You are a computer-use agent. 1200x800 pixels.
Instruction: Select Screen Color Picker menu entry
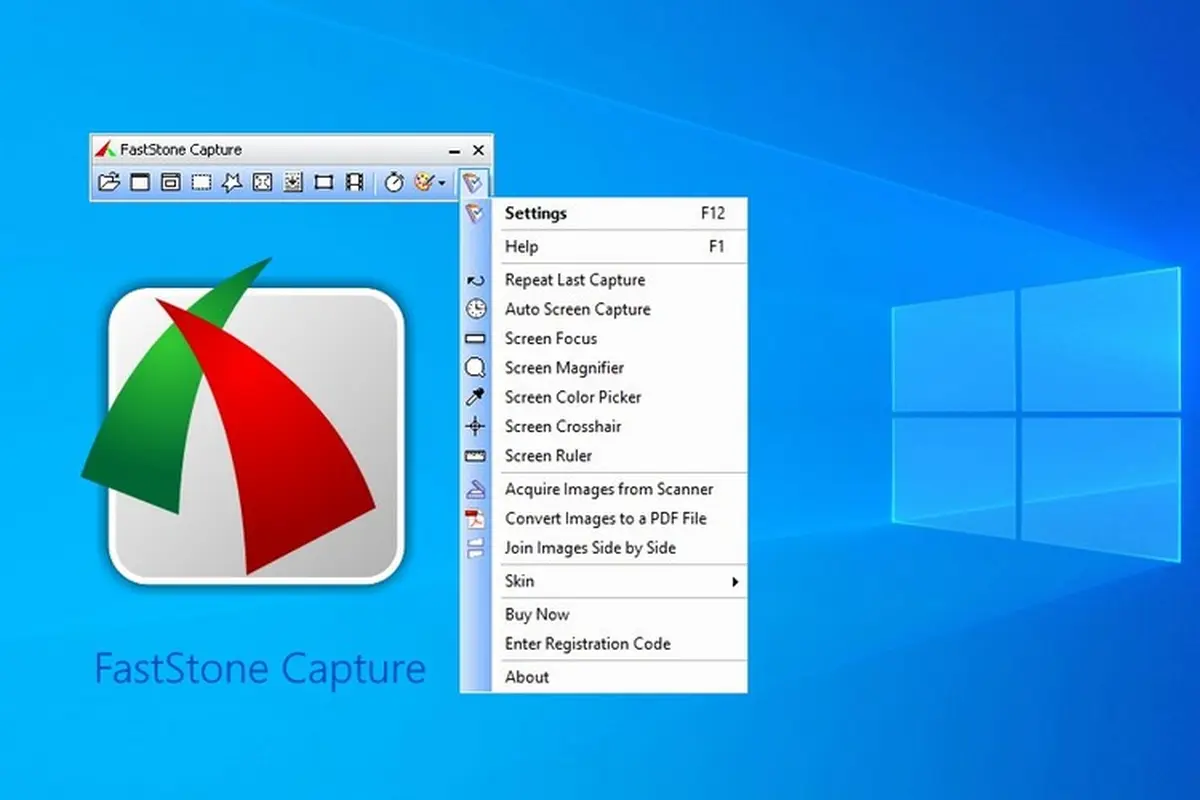click(x=573, y=397)
